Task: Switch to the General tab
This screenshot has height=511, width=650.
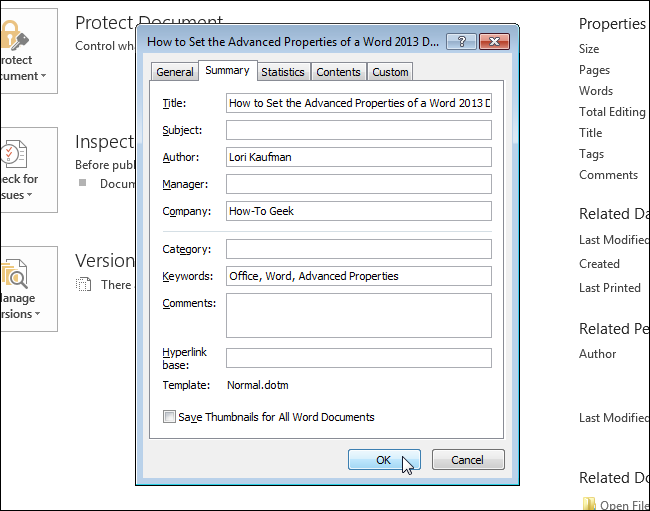Action: pyautogui.click(x=175, y=72)
